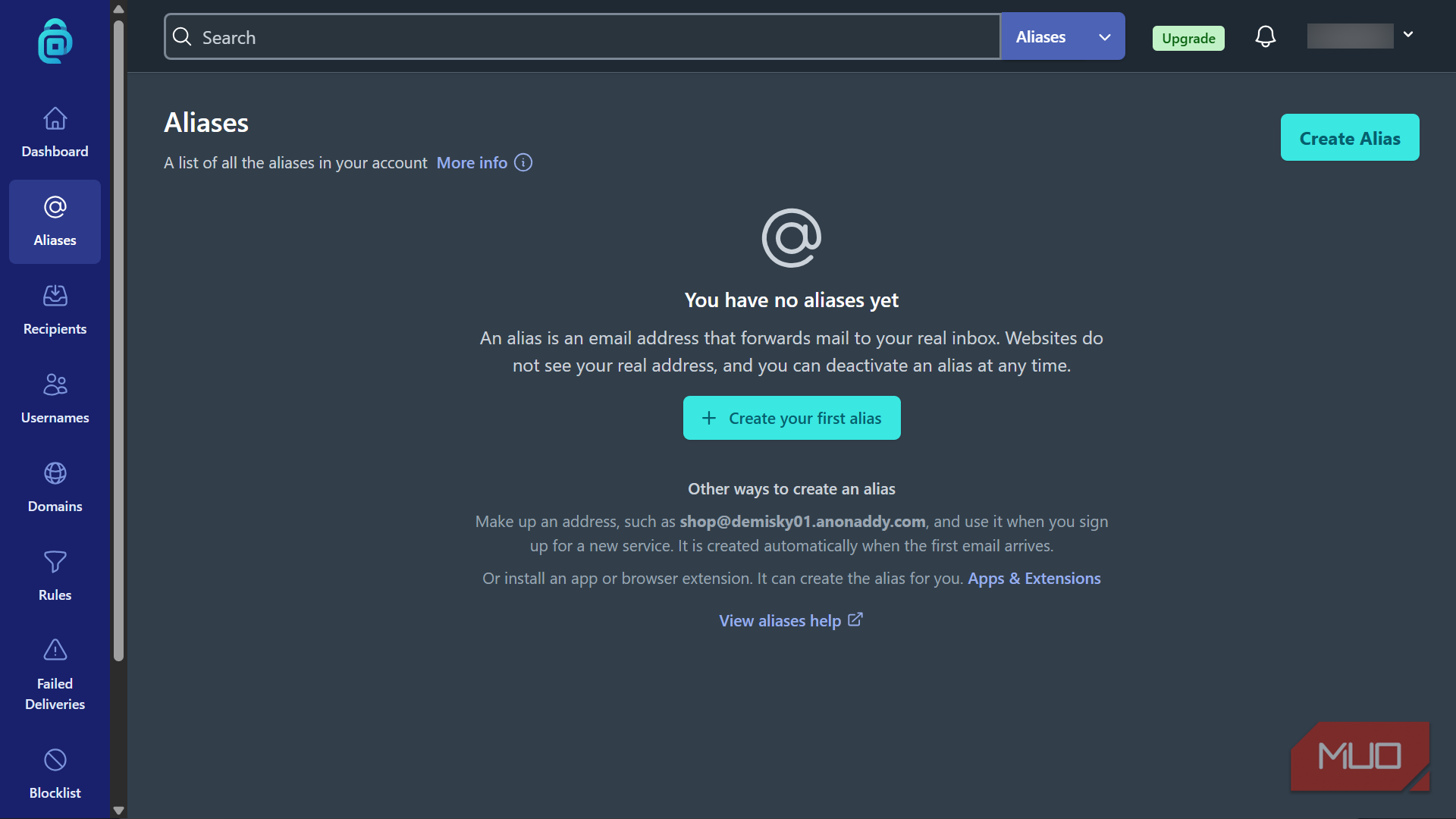The image size is (1456, 819).
Task: Go to Usernames people icon
Action: coord(55,384)
